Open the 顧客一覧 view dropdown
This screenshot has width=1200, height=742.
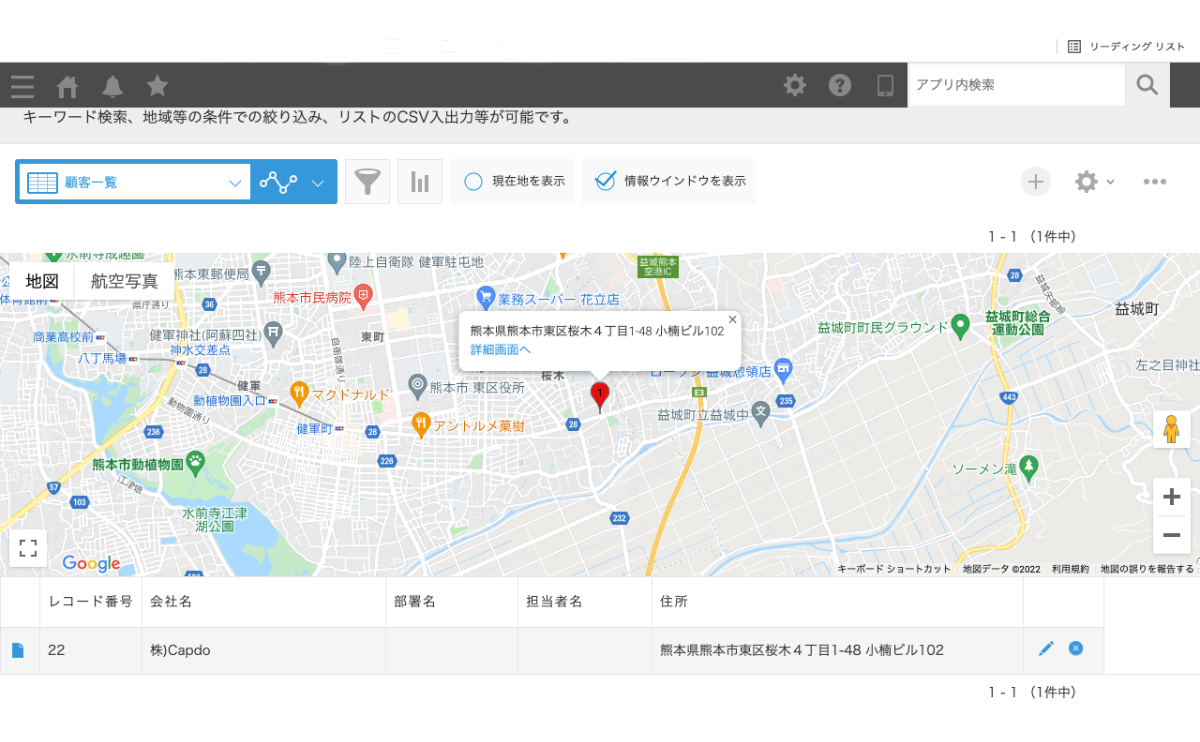pos(134,182)
